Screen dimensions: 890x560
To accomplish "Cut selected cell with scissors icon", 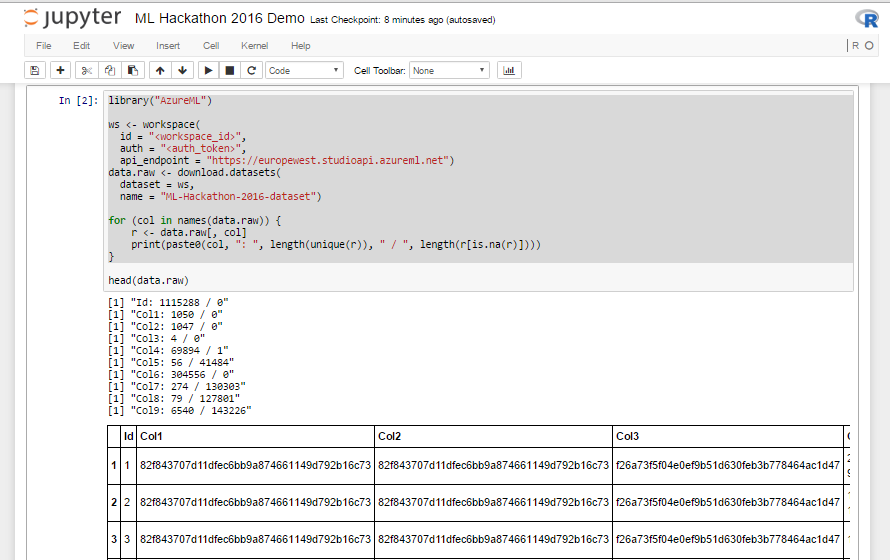I will [86, 70].
